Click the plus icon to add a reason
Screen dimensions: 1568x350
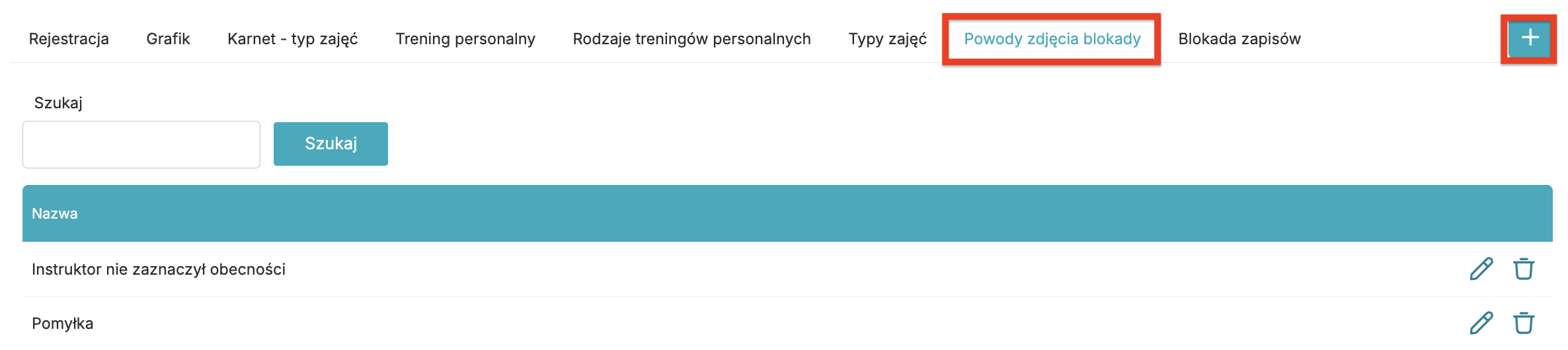point(1530,38)
